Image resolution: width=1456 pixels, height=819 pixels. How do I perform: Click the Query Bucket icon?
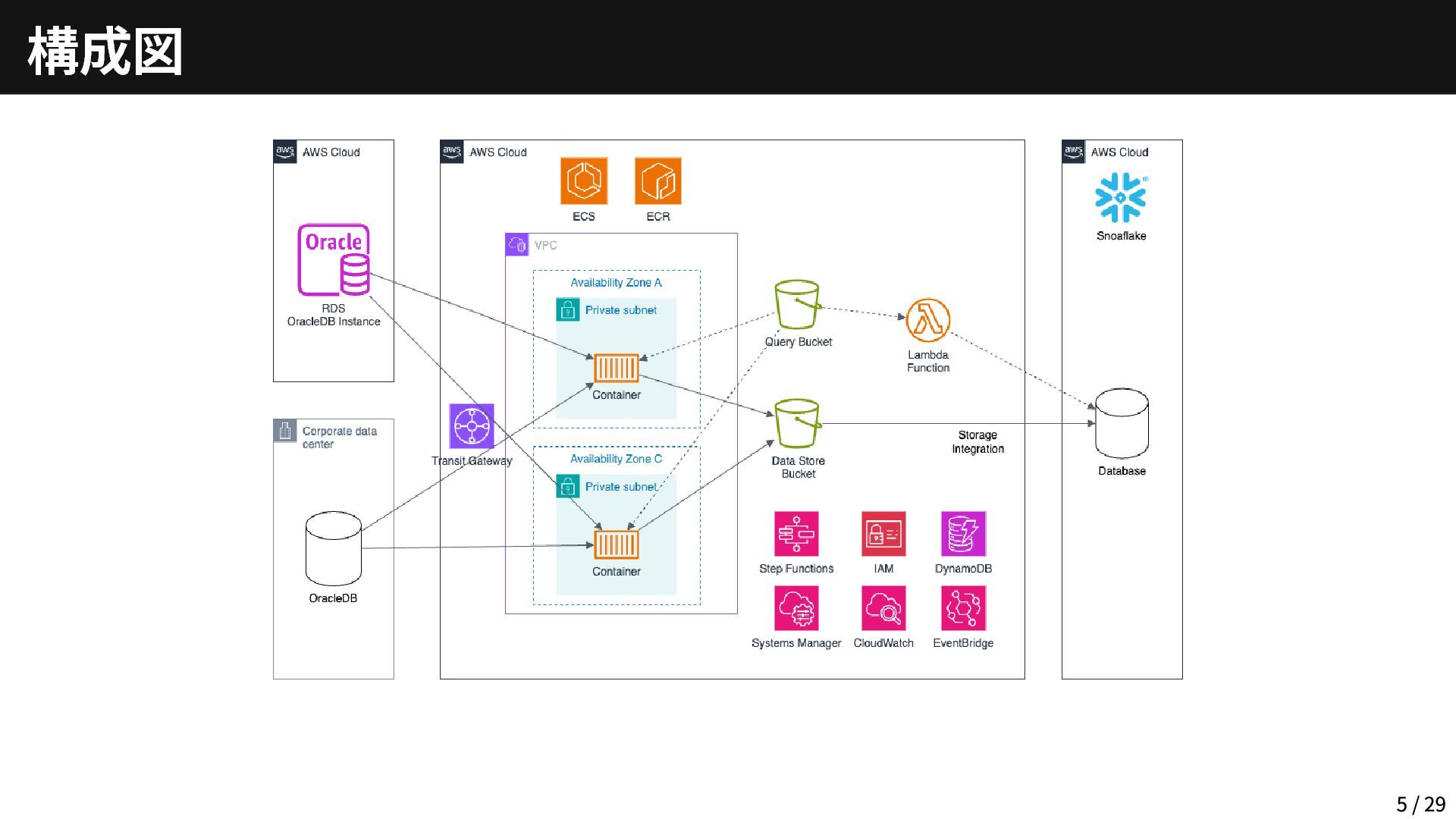(x=797, y=305)
